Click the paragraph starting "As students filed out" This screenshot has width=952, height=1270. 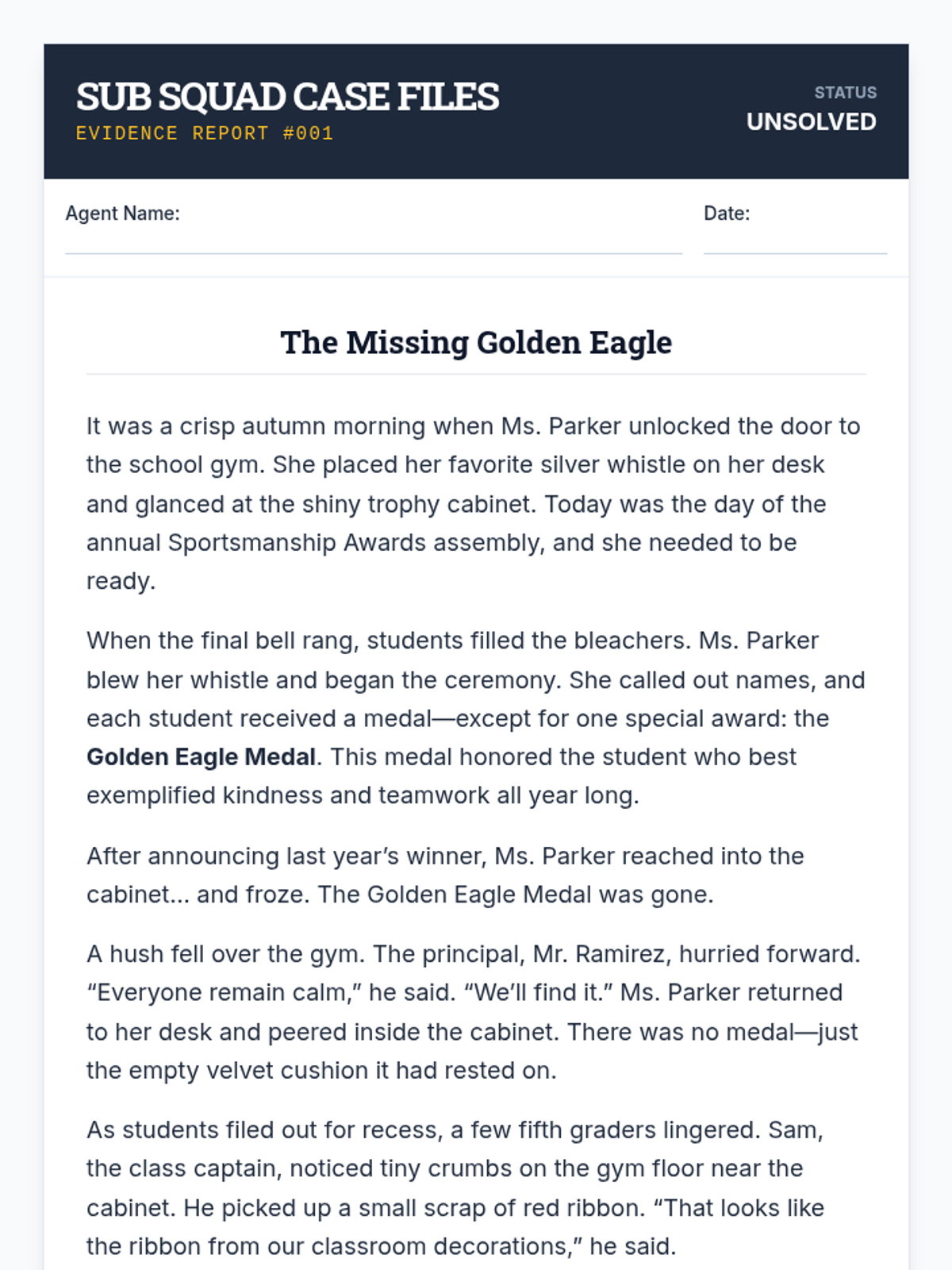tap(455, 1188)
